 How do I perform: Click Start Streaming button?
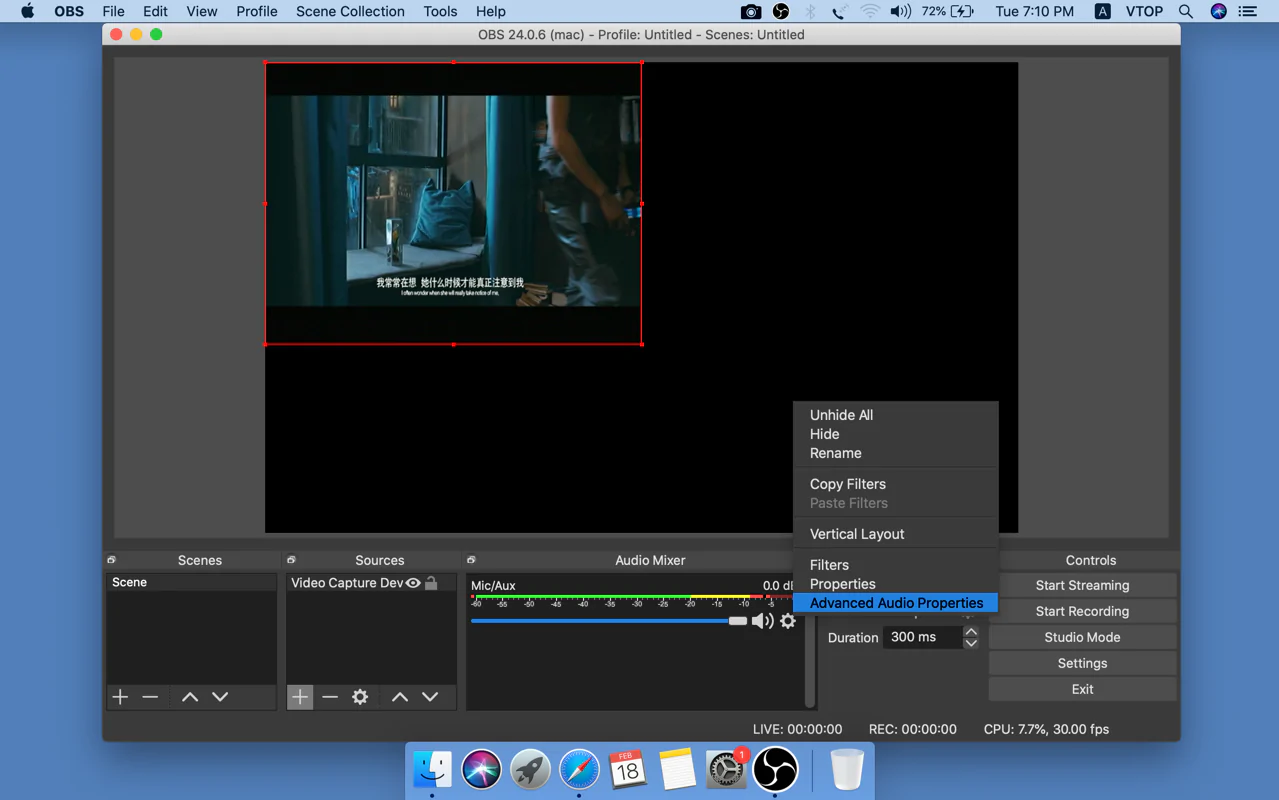pos(1082,585)
